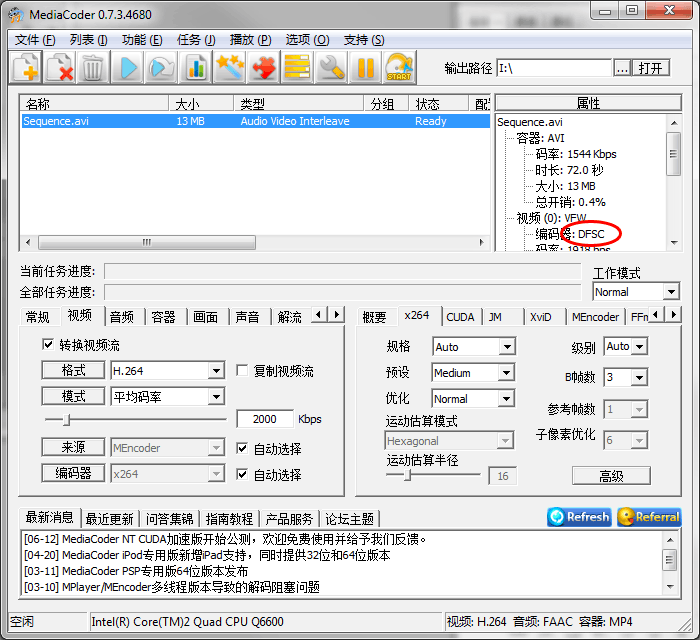The width and height of the screenshot is (700, 640).
Task: Click the bar chart statistics icon
Action: point(196,67)
